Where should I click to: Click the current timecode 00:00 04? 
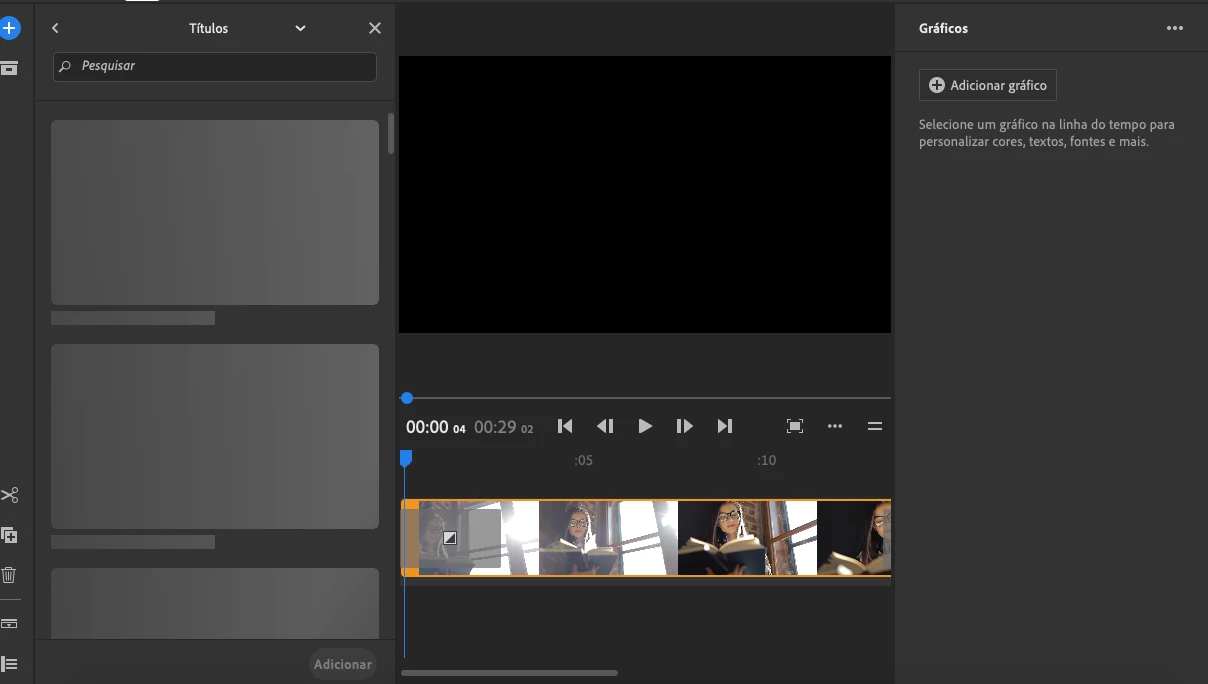click(x=436, y=427)
